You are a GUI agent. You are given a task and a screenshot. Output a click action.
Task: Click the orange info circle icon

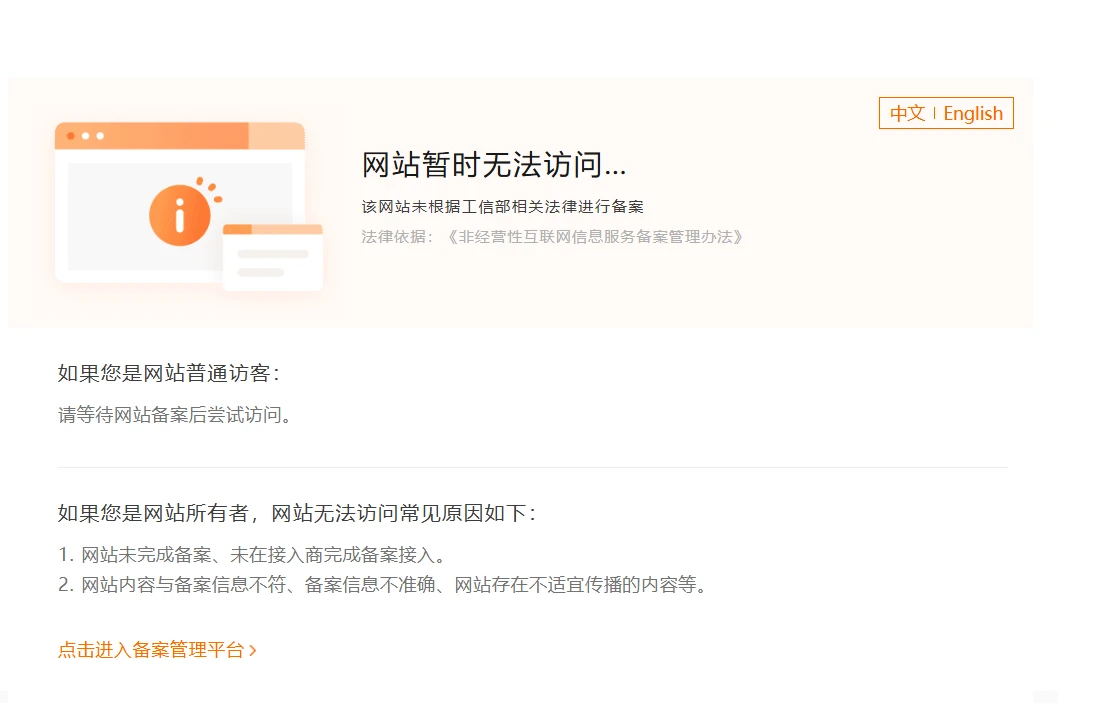pyautogui.click(x=180, y=215)
